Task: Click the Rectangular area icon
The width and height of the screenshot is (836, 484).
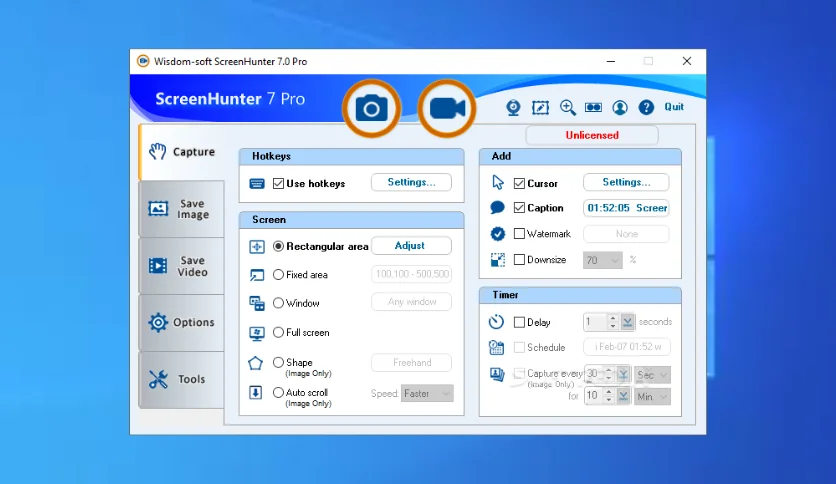Action: pyautogui.click(x=256, y=247)
